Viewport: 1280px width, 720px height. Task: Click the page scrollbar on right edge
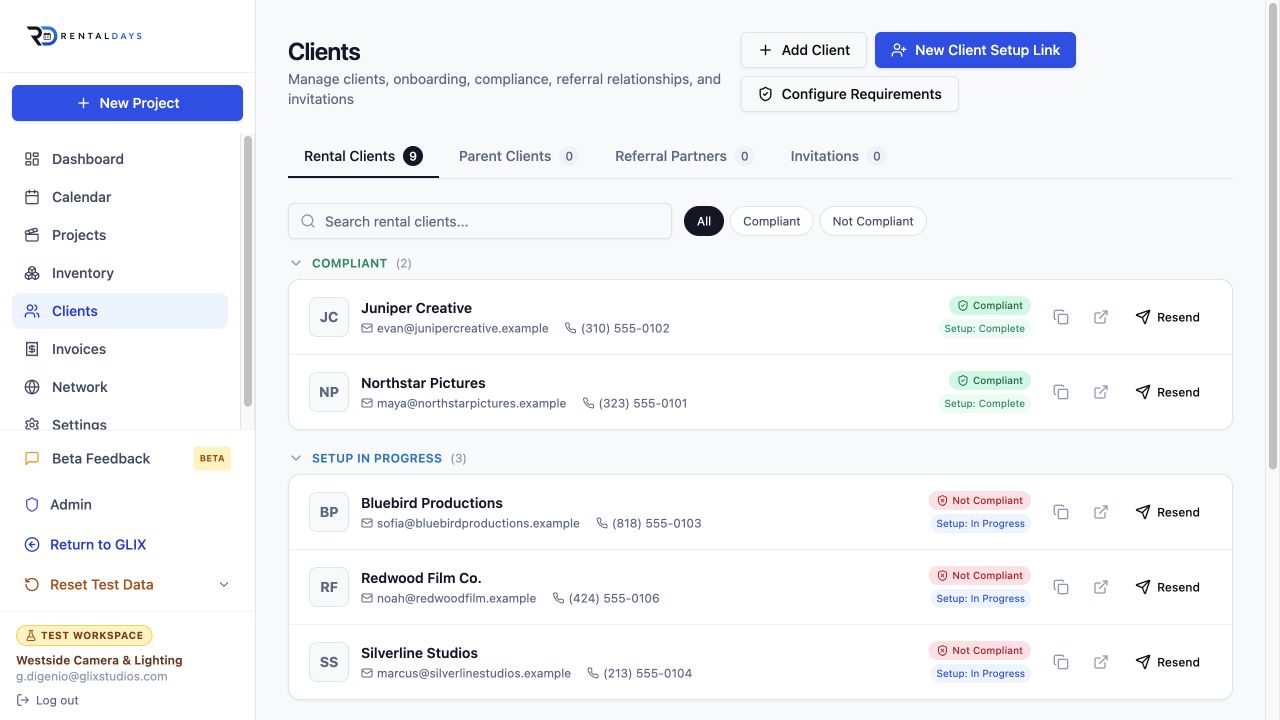coord(1273,235)
